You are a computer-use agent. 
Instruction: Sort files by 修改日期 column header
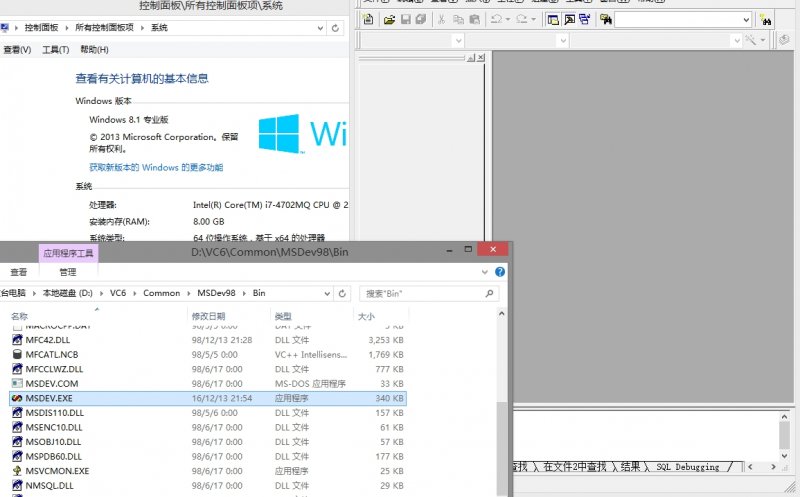pos(208,316)
